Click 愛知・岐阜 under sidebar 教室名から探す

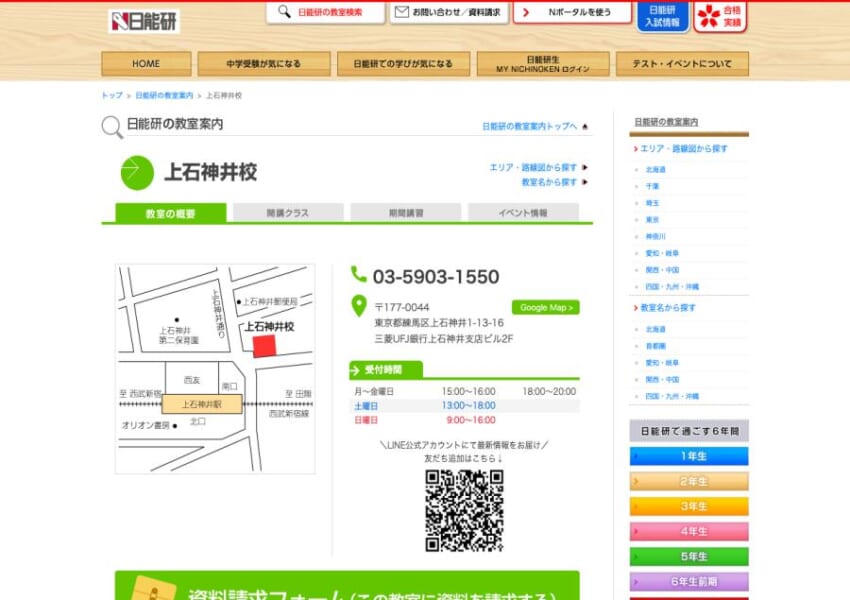[662, 363]
